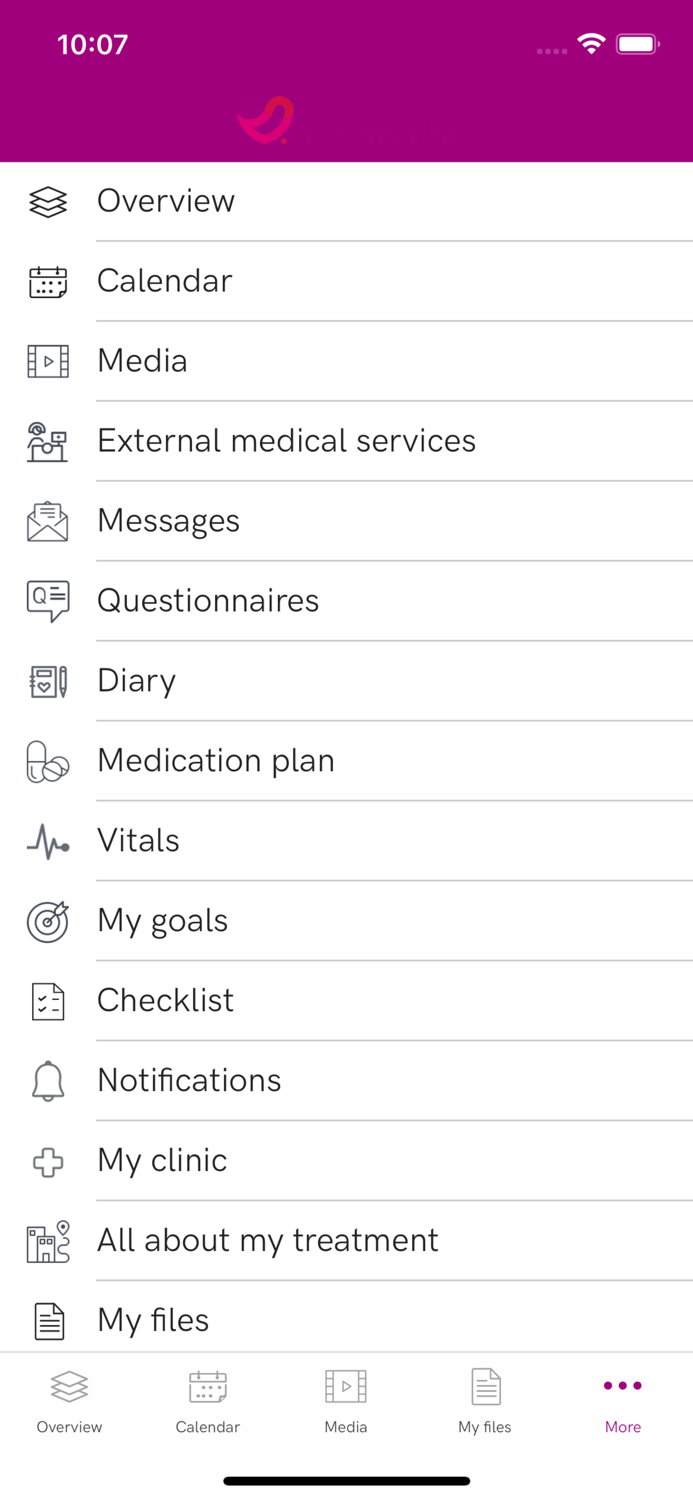The width and height of the screenshot is (693, 1500).
Task: Tap the envelope icon next to Messages
Action: tap(48, 522)
